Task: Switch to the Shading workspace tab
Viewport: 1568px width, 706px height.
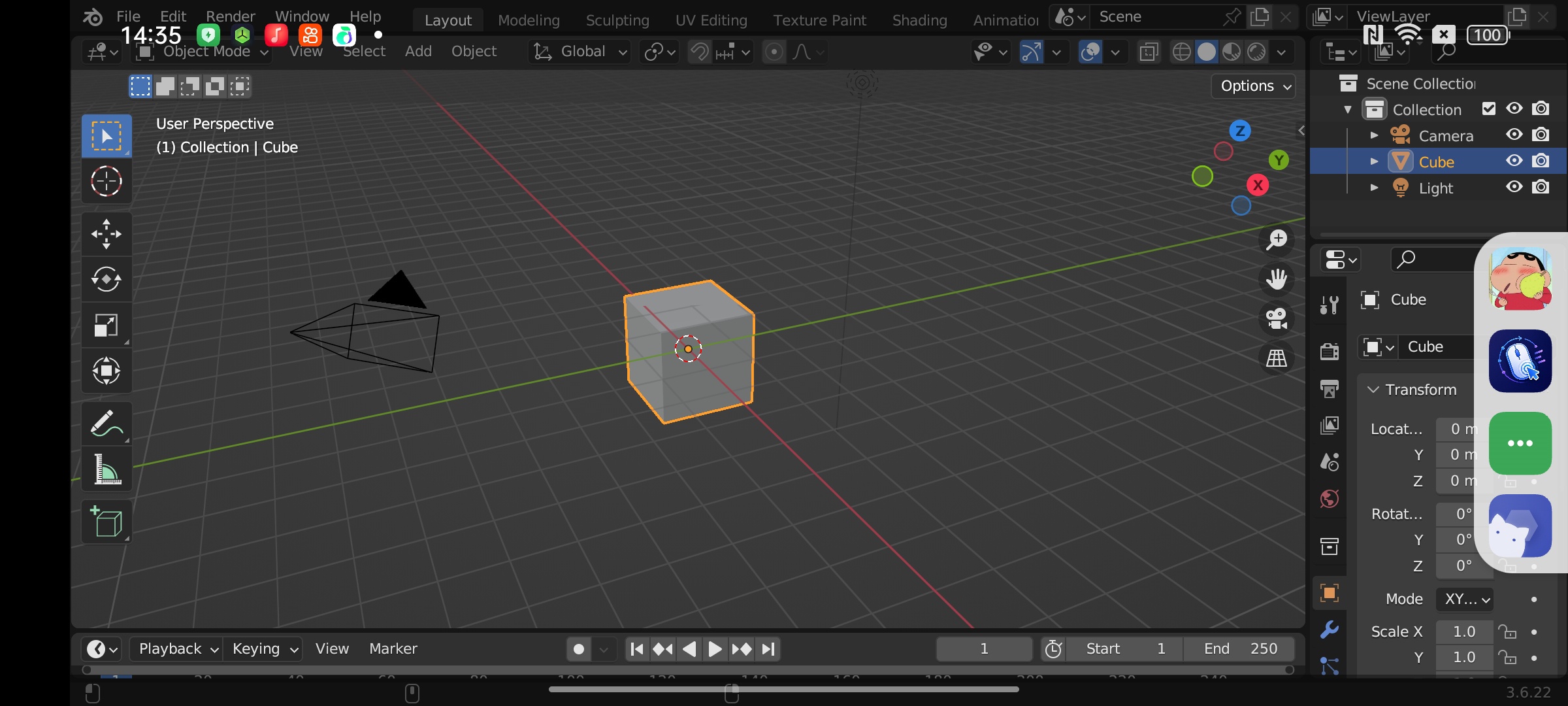Action: coord(919,20)
